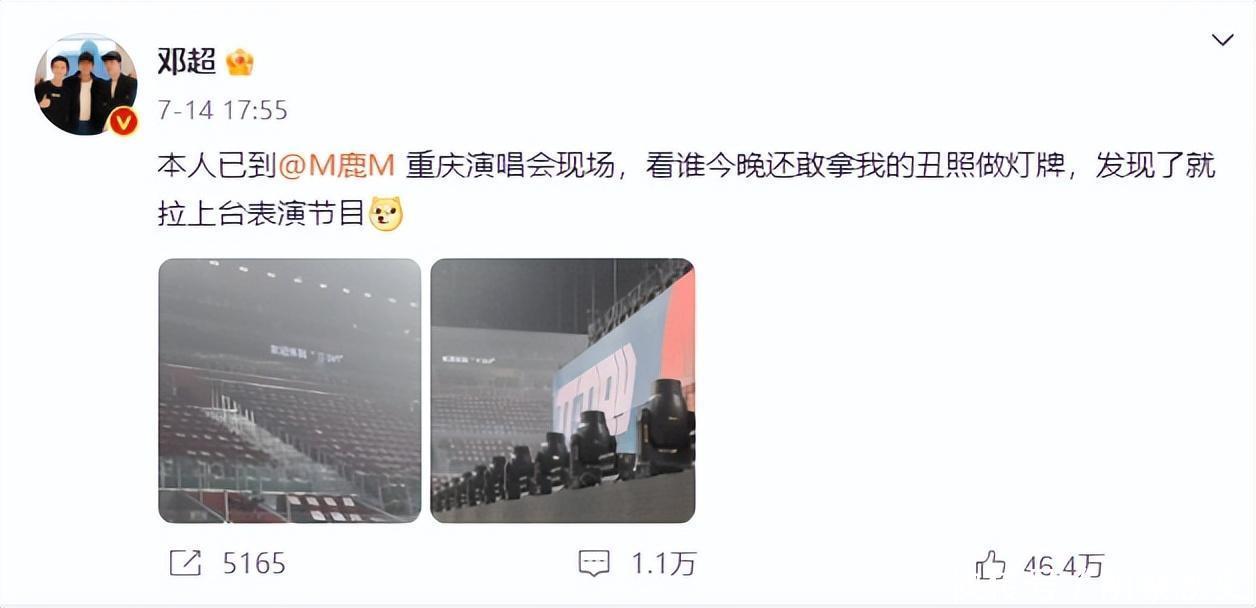Click the crown membership badge beside the name
The image size is (1256, 608).
pos(239,62)
